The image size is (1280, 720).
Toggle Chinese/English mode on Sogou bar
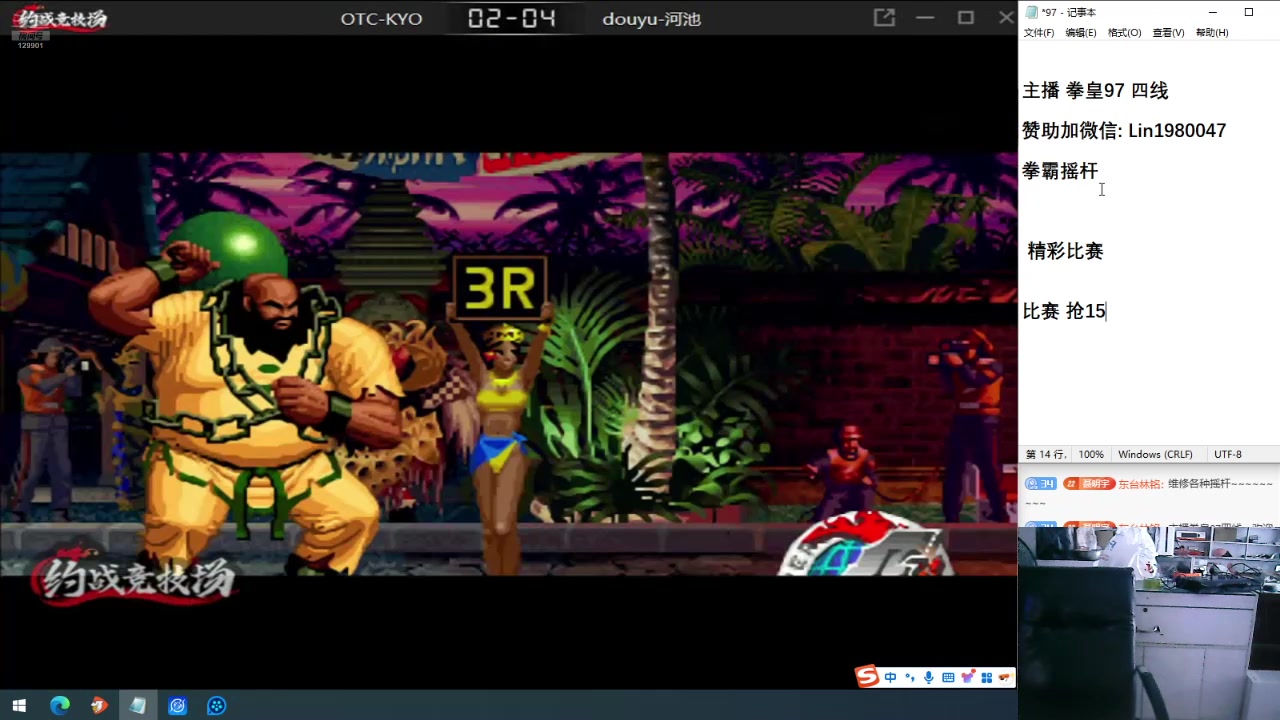pyautogui.click(x=890, y=677)
